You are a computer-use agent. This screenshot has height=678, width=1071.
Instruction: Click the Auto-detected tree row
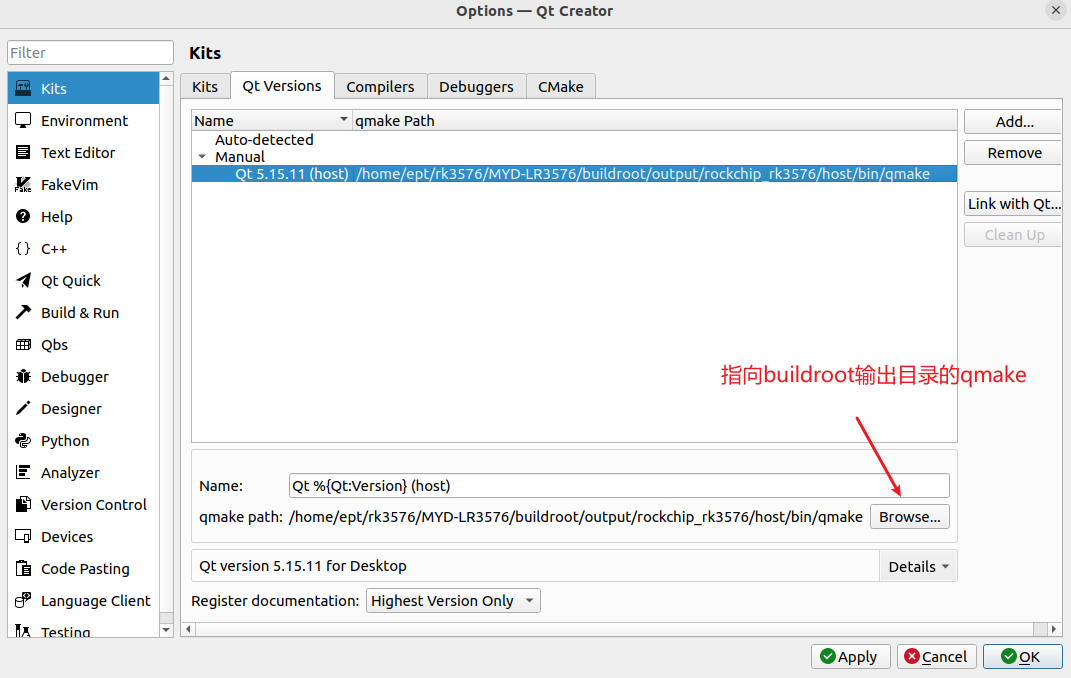264,139
